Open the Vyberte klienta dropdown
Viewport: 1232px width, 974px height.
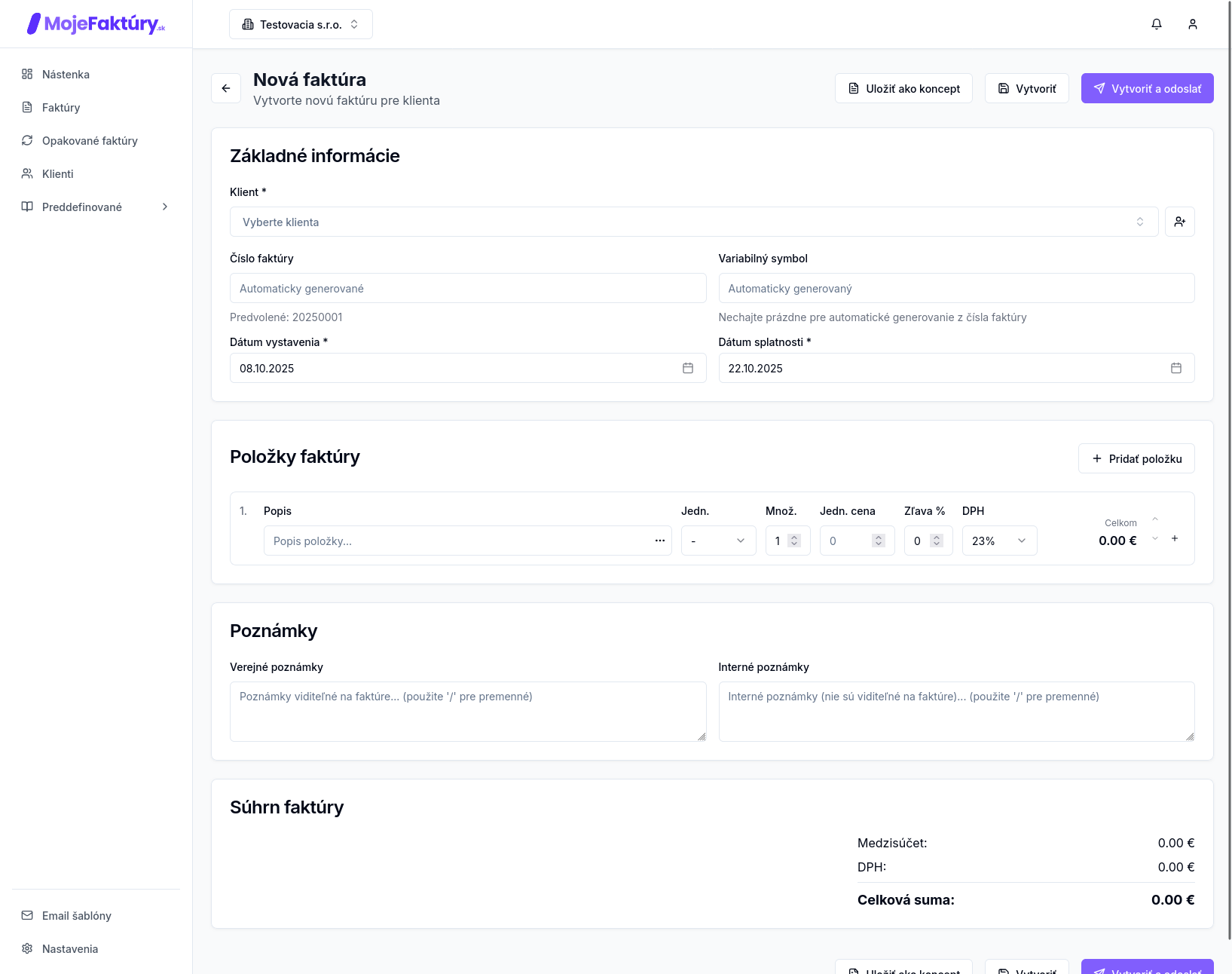[x=693, y=222]
